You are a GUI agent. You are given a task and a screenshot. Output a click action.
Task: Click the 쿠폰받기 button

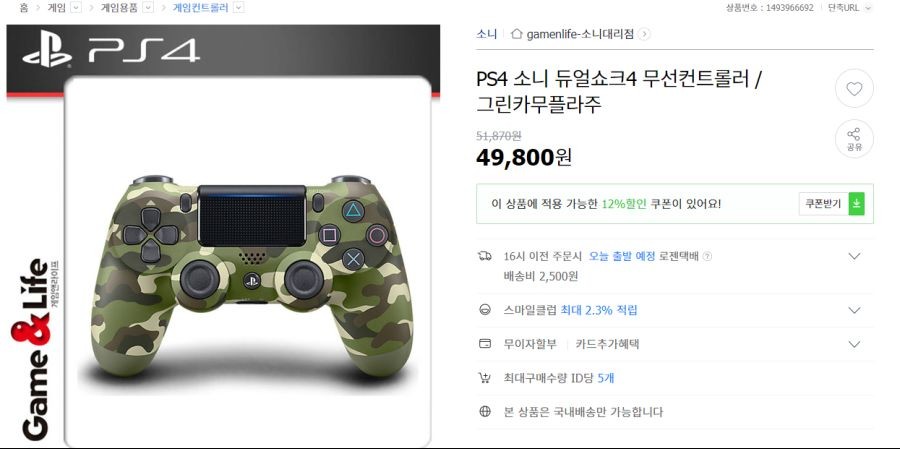click(x=823, y=203)
